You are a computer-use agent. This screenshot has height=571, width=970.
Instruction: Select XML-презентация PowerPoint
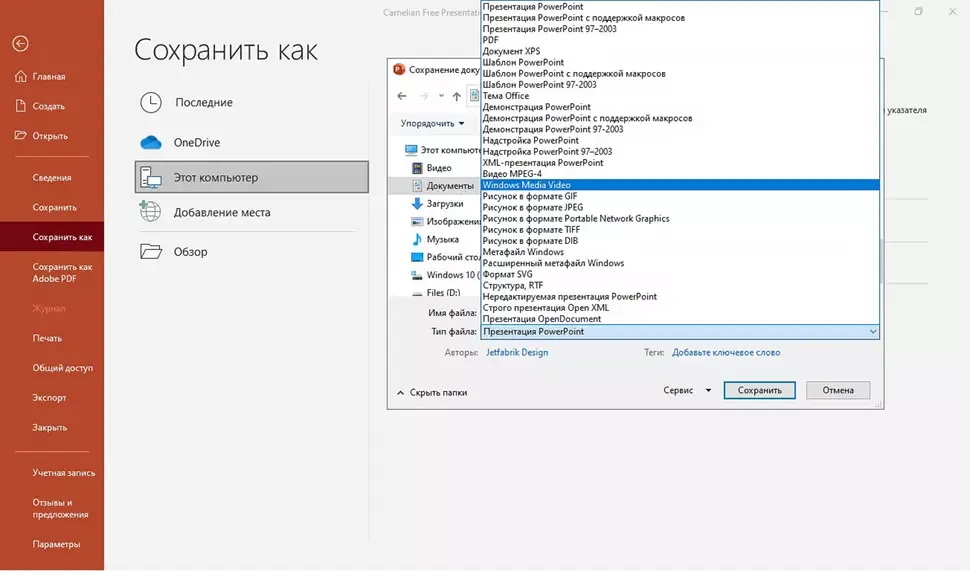click(x=680, y=163)
